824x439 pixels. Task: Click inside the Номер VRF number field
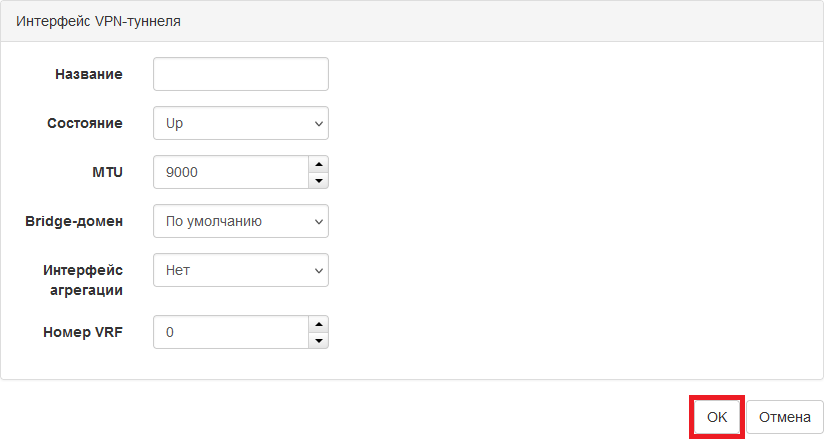[x=231, y=332]
